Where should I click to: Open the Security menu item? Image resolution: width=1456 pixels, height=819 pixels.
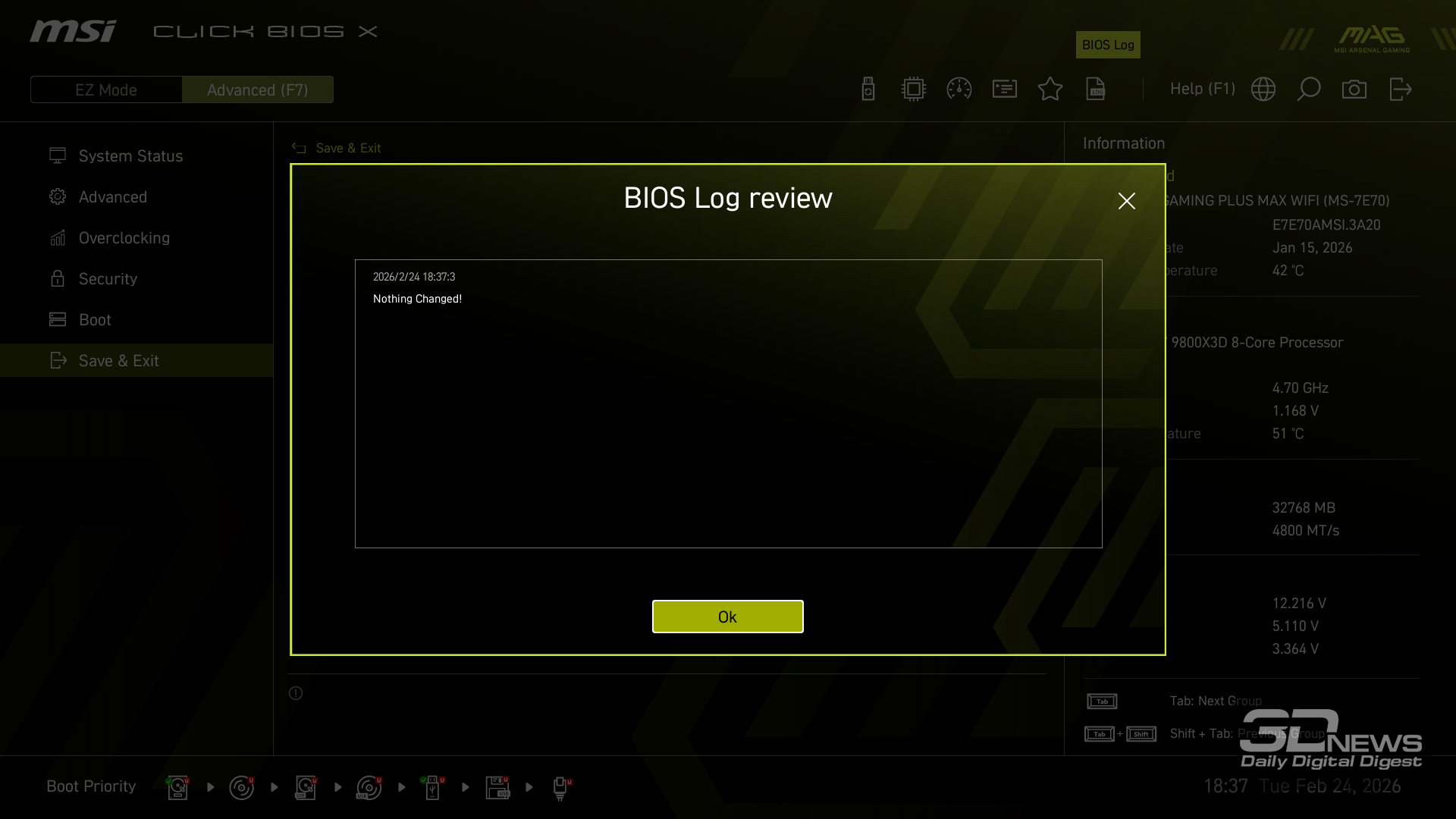coord(108,279)
